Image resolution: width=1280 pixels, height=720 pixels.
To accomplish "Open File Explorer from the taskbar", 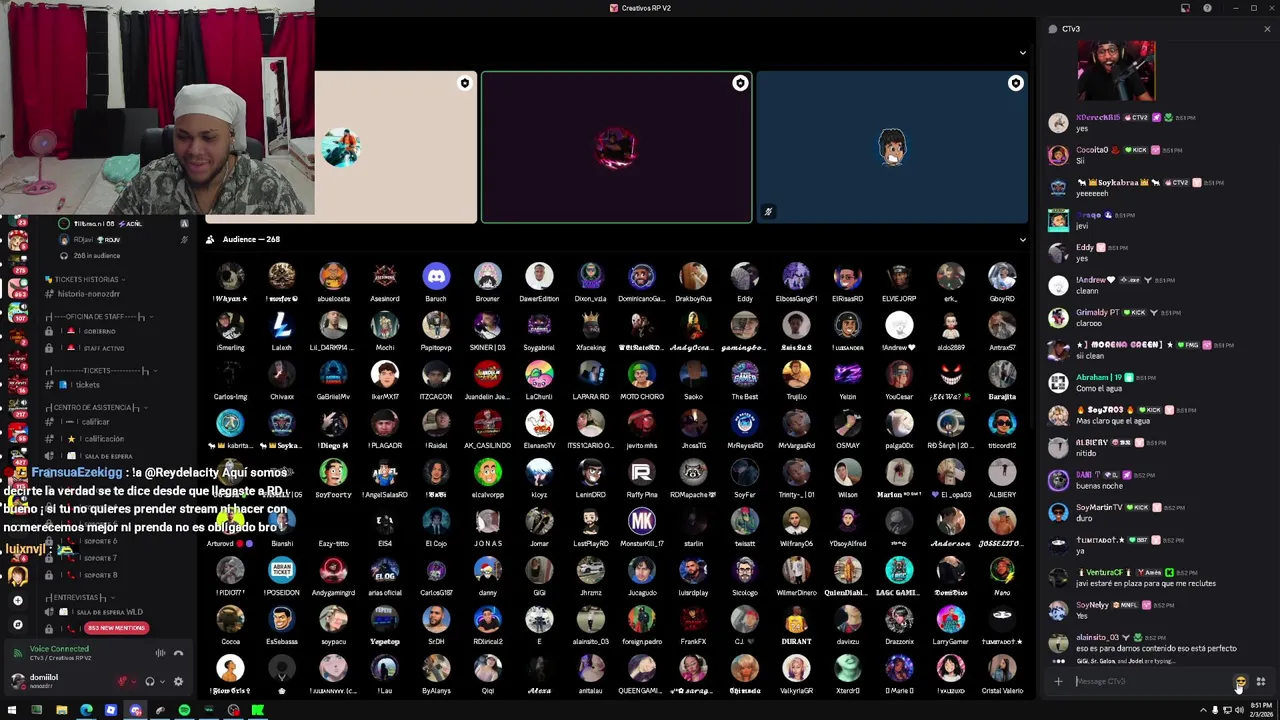I will [61, 710].
